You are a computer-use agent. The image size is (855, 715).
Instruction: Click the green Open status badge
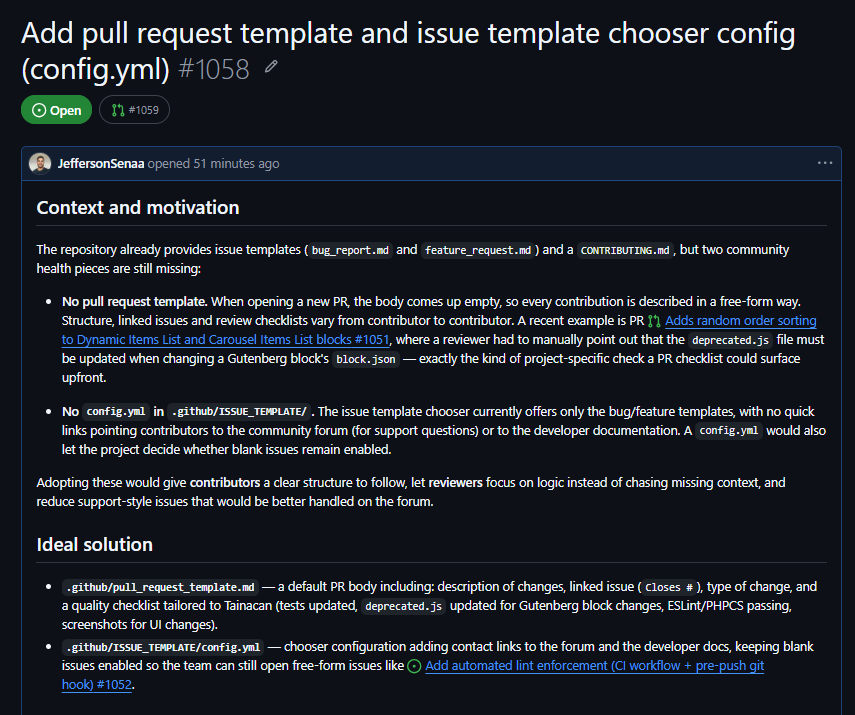click(x=57, y=110)
